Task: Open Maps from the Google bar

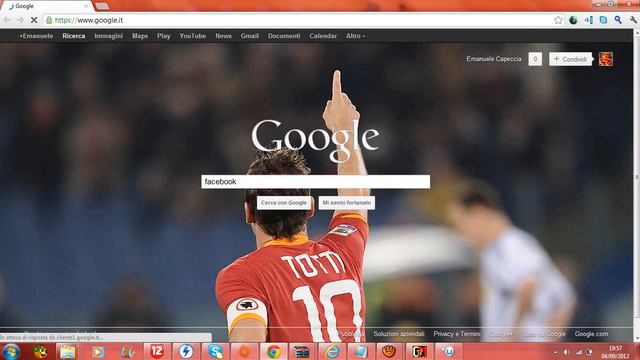Action: coord(140,36)
